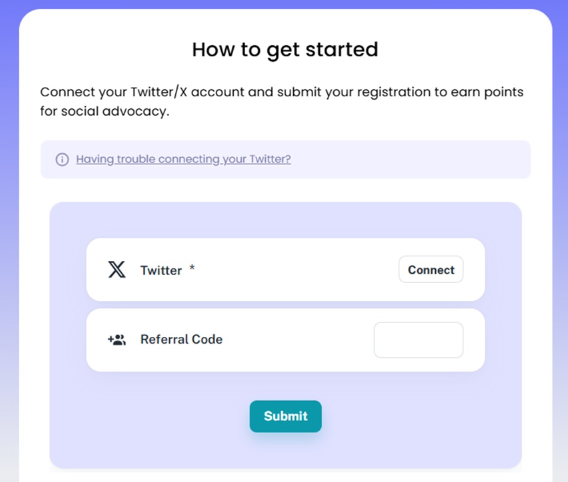Click the Twitter field label

tap(161, 270)
